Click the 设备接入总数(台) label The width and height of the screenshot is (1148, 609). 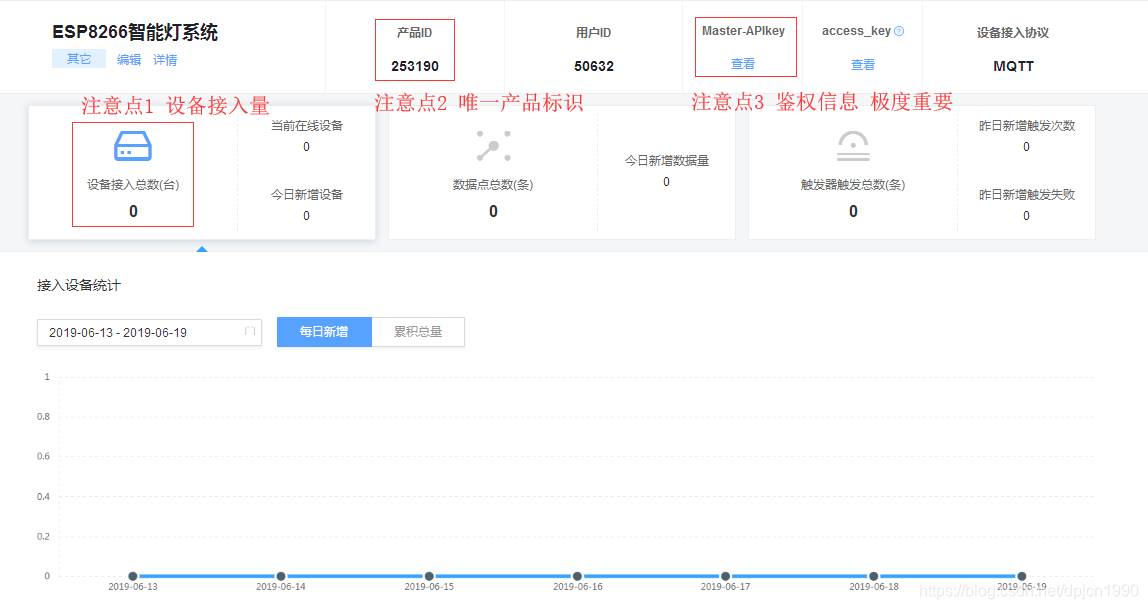(x=133, y=184)
